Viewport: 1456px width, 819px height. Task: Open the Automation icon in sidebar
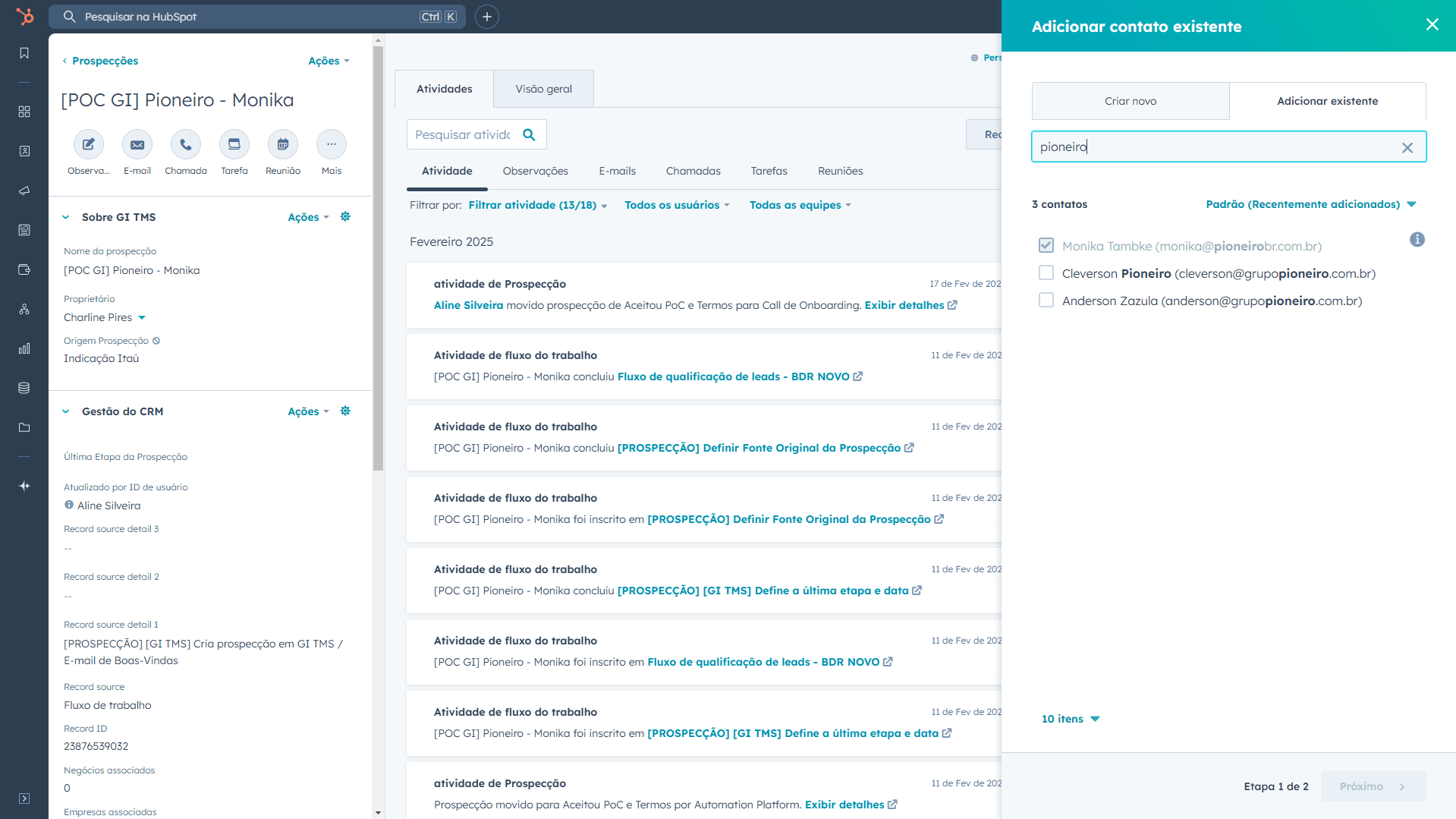click(24, 309)
